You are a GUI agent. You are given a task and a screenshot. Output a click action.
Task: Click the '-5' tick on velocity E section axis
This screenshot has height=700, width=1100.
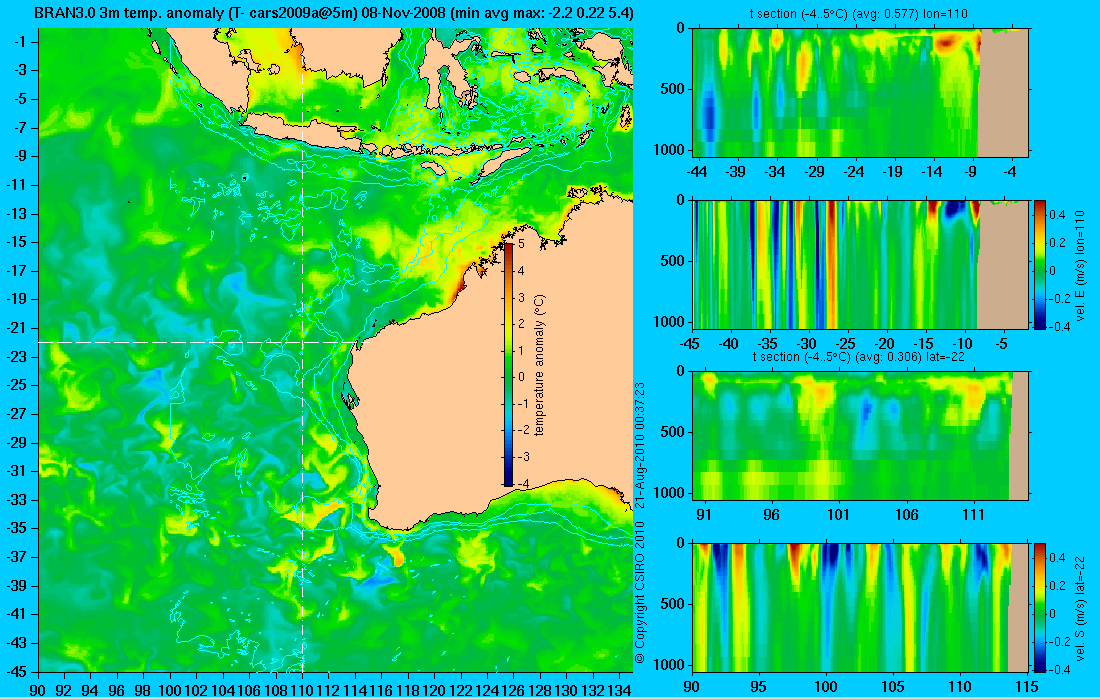(1002, 344)
